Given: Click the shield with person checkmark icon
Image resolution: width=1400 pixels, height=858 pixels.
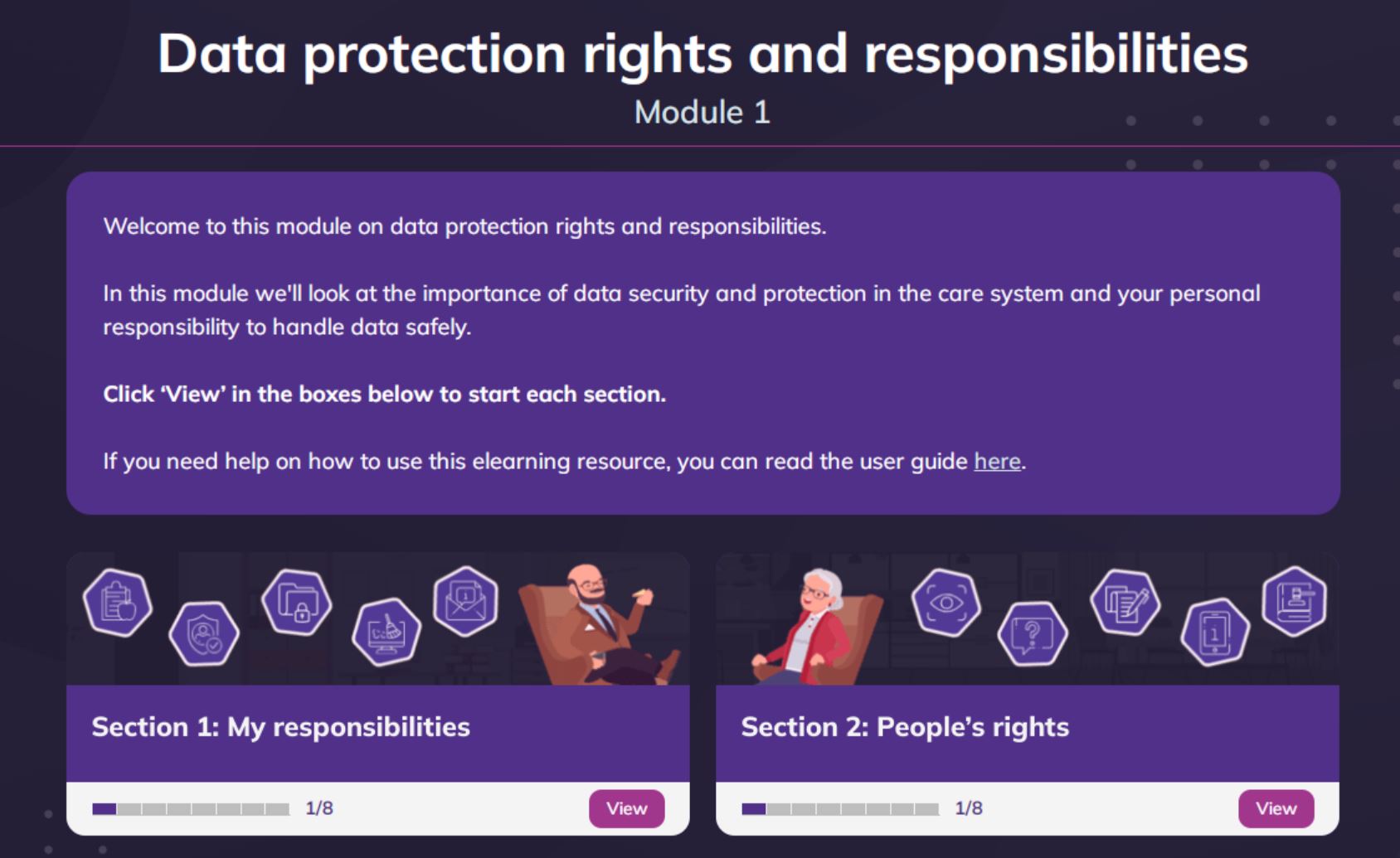Looking at the screenshot, I should (204, 633).
